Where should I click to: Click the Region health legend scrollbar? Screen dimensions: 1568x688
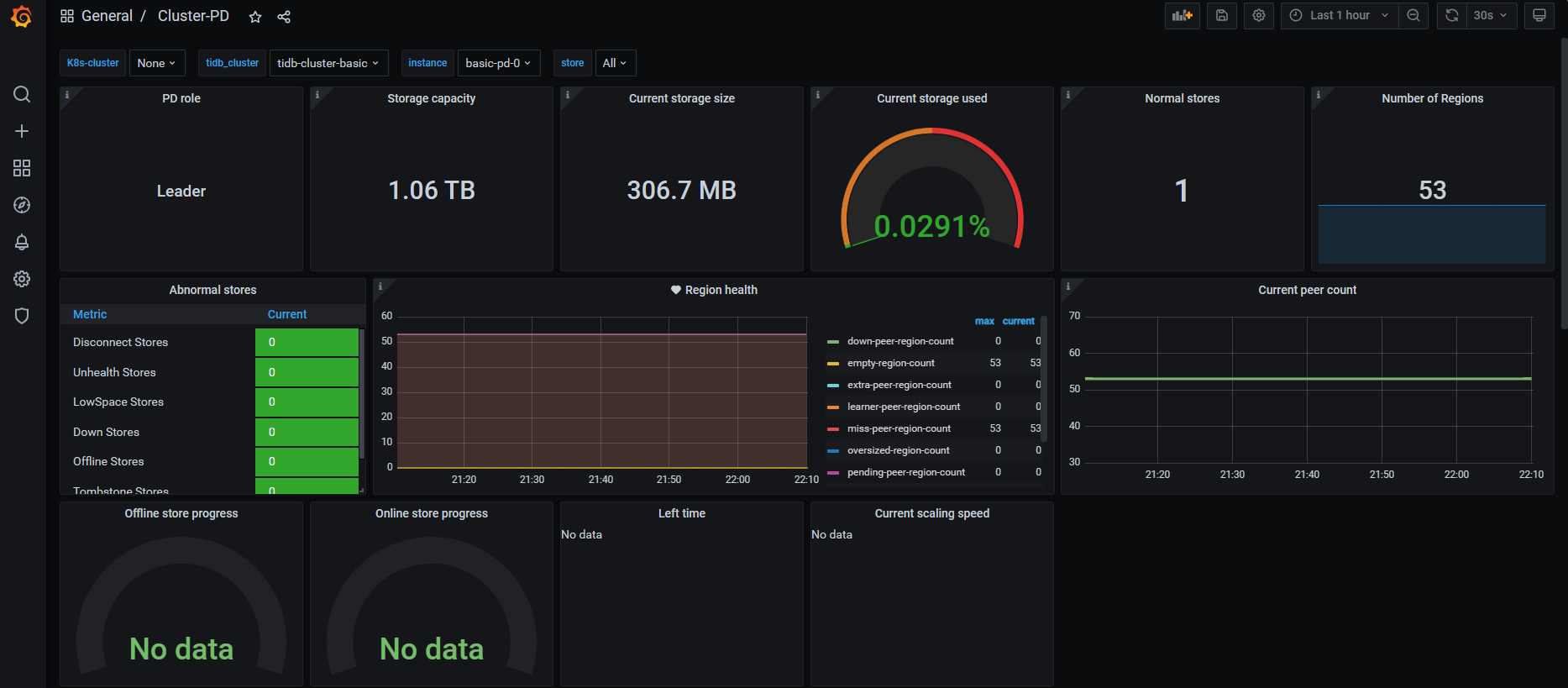coord(1044,378)
